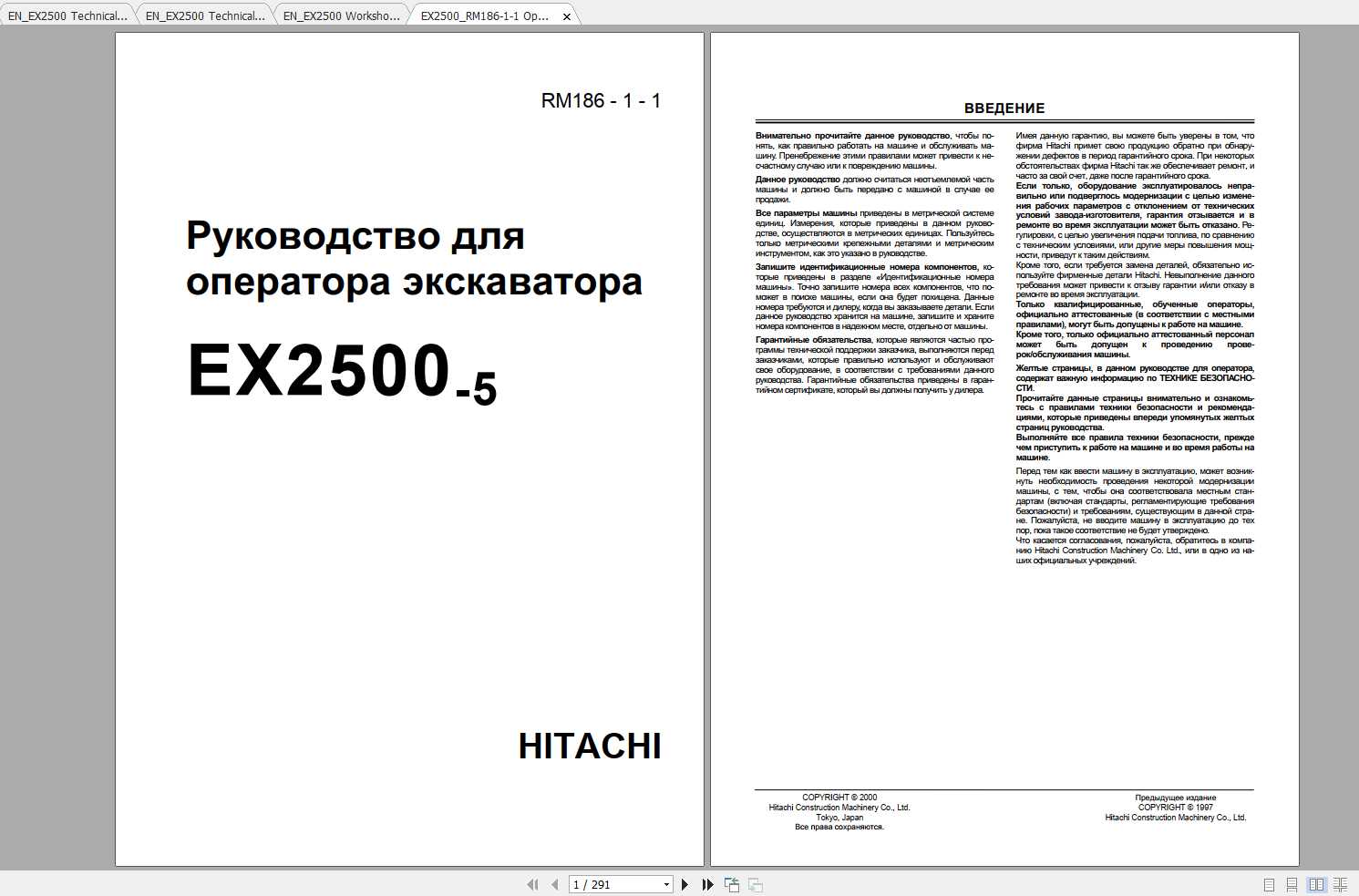The height and width of the screenshot is (896, 1359).
Task: Advance to the next page
Action: (x=685, y=884)
